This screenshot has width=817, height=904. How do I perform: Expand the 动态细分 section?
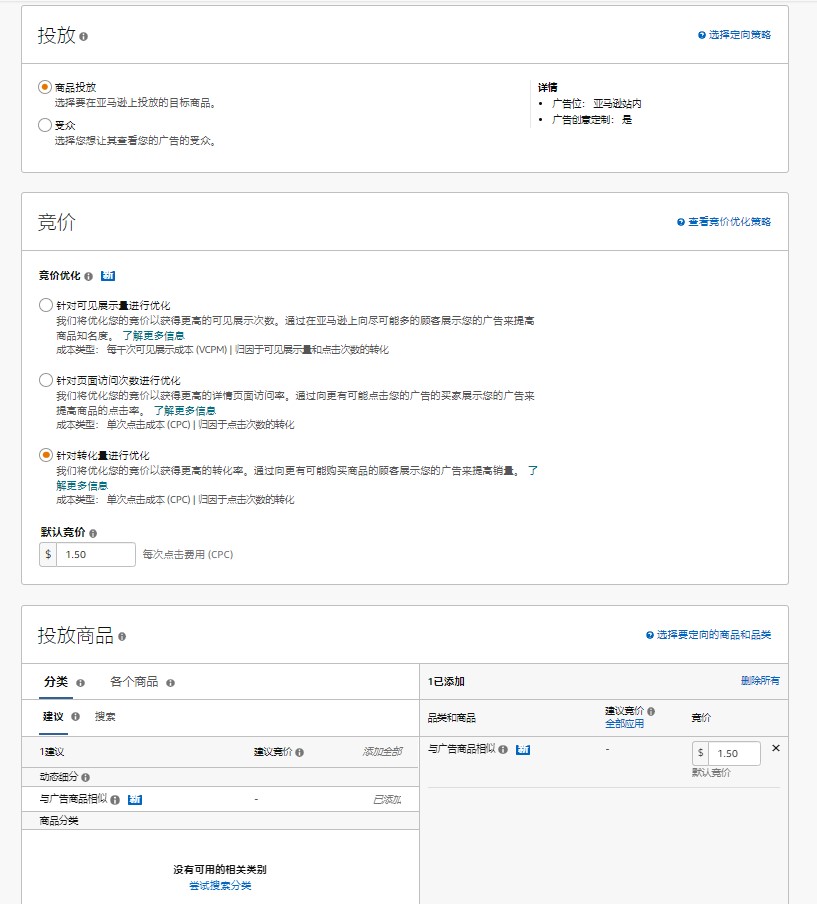(x=58, y=777)
